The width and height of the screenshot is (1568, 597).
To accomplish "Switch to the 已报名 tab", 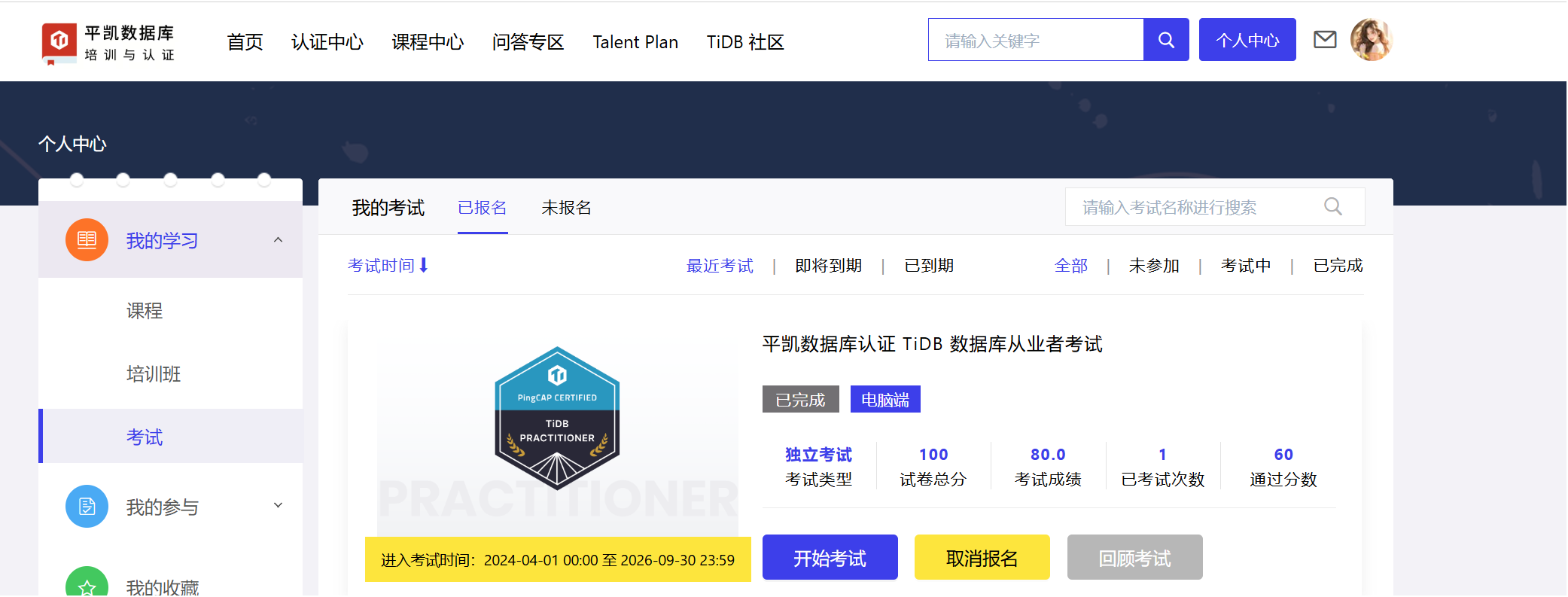I will (483, 208).
